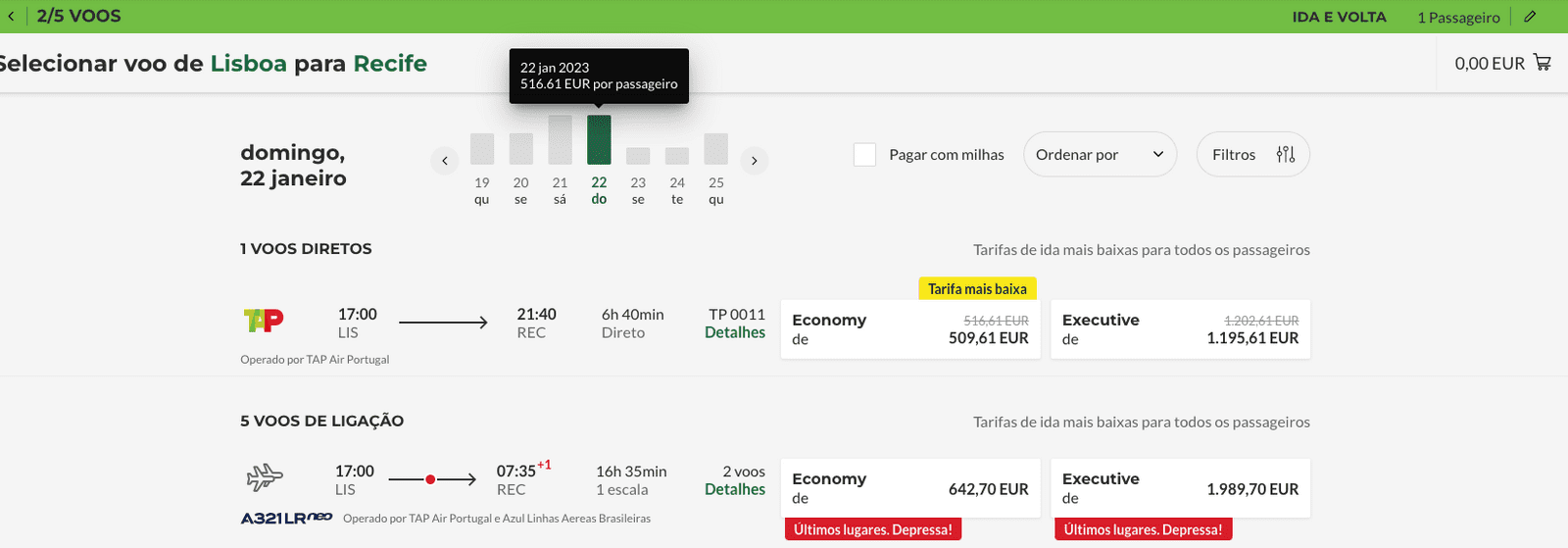Click the Últimos lugares tag under Executive
Viewport: 1568px width, 548px height.
click(x=1144, y=529)
